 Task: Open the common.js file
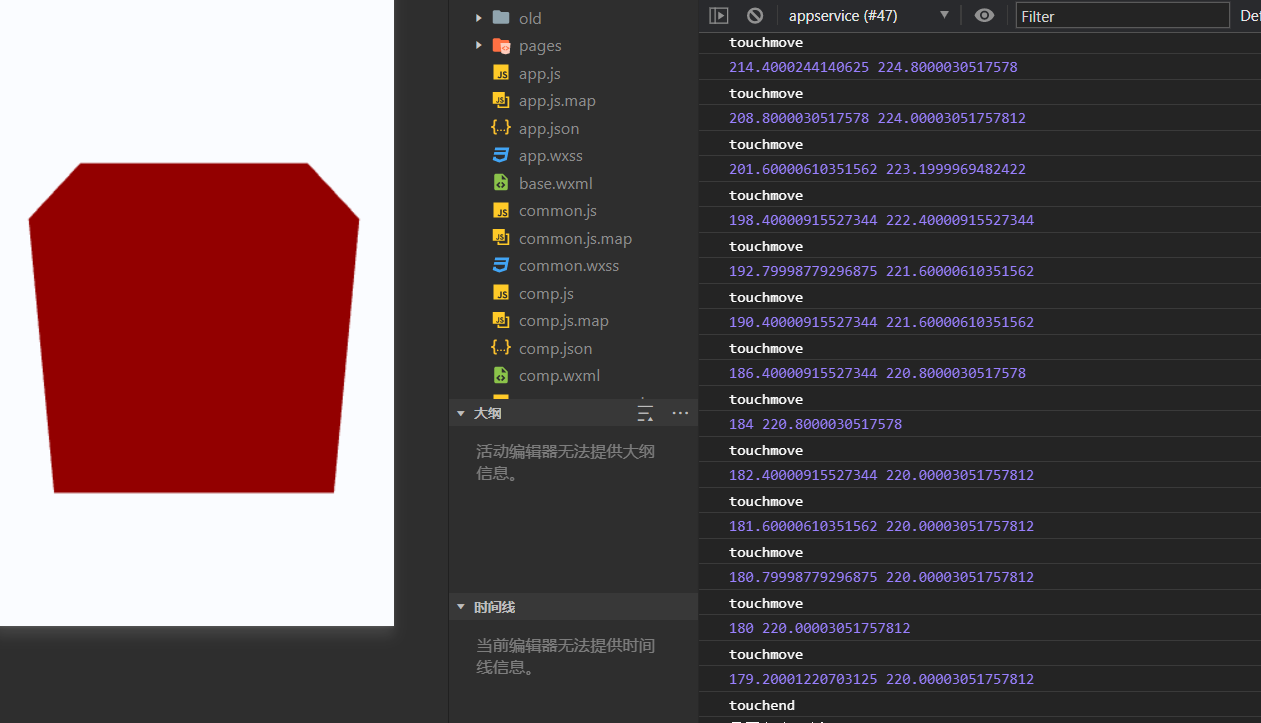click(x=558, y=211)
